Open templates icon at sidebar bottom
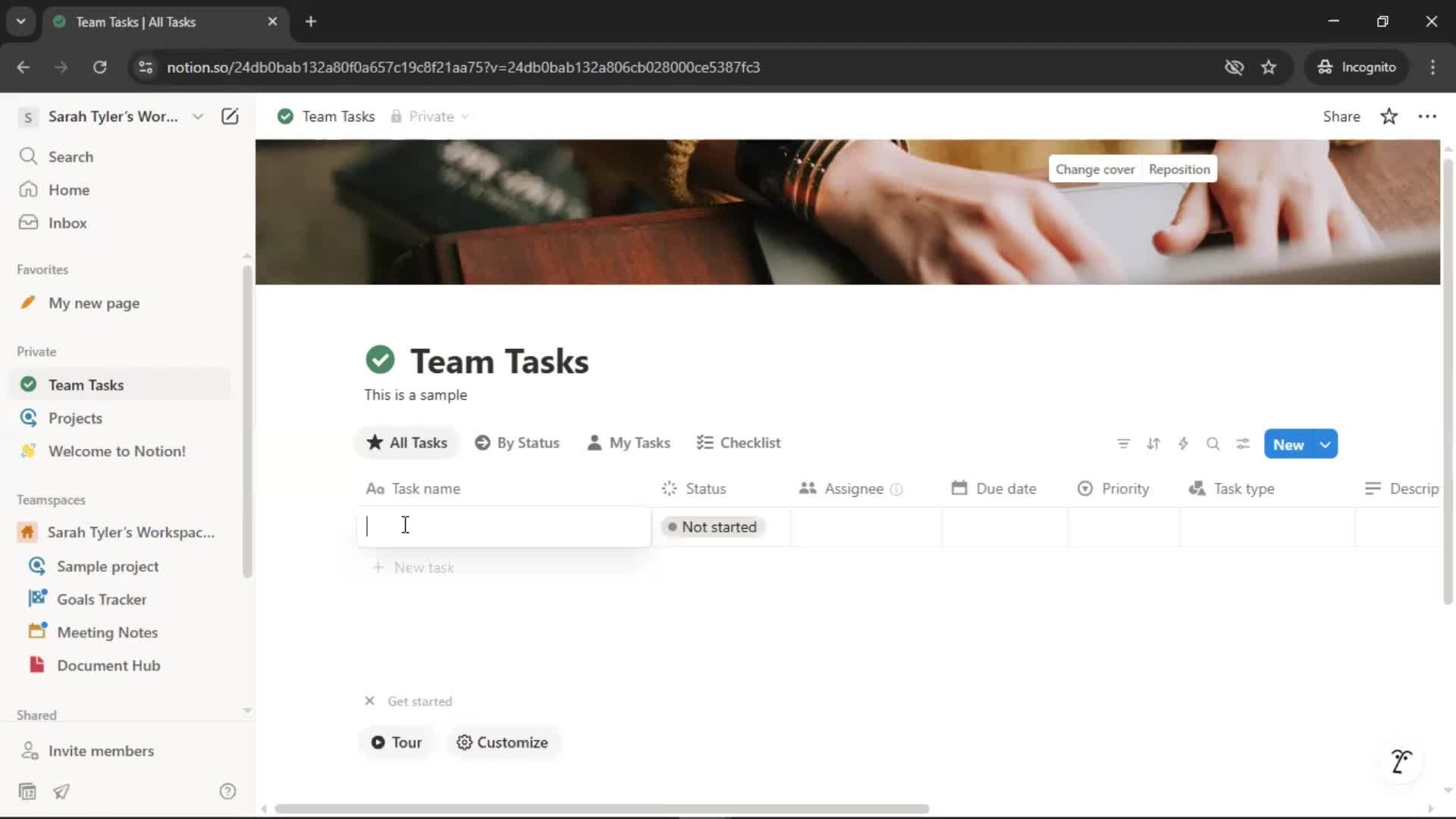The width and height of the screenshot is (1456, 819). [x=27, y=792]
